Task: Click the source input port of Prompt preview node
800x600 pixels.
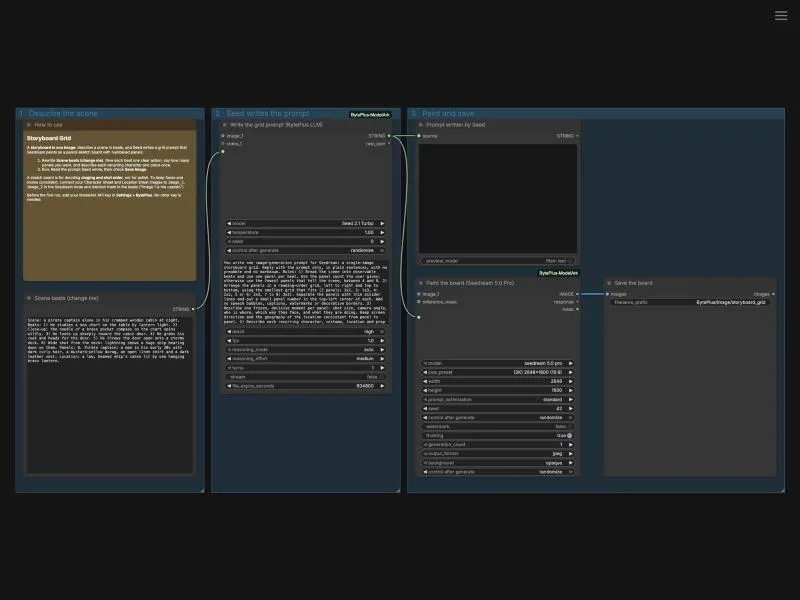Action: [x=419, y=136]
